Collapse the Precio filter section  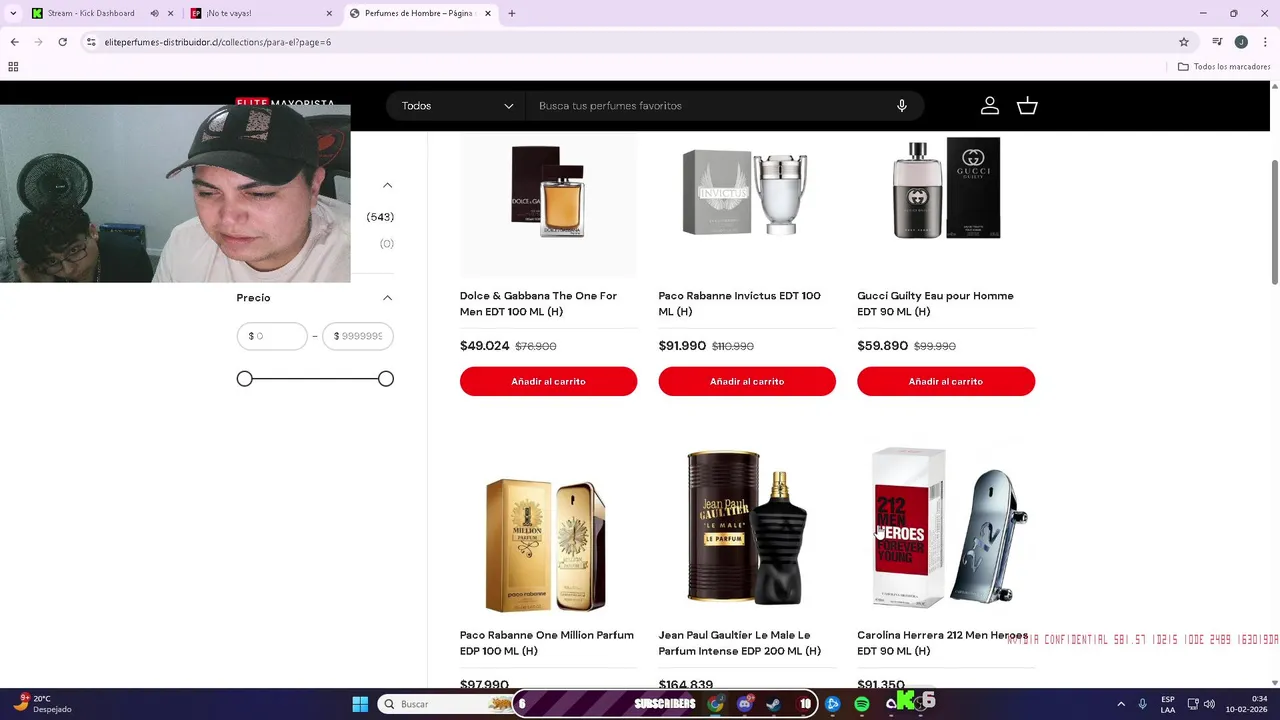pos(387,298)
